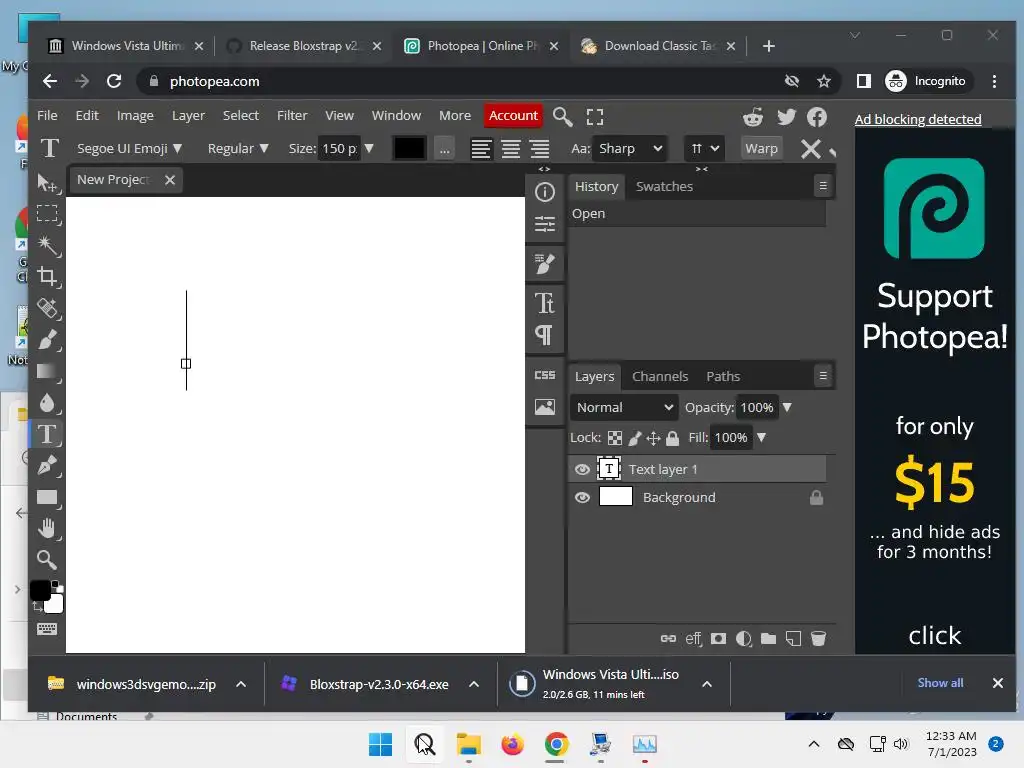Click the red Account button

coord(513,116)
